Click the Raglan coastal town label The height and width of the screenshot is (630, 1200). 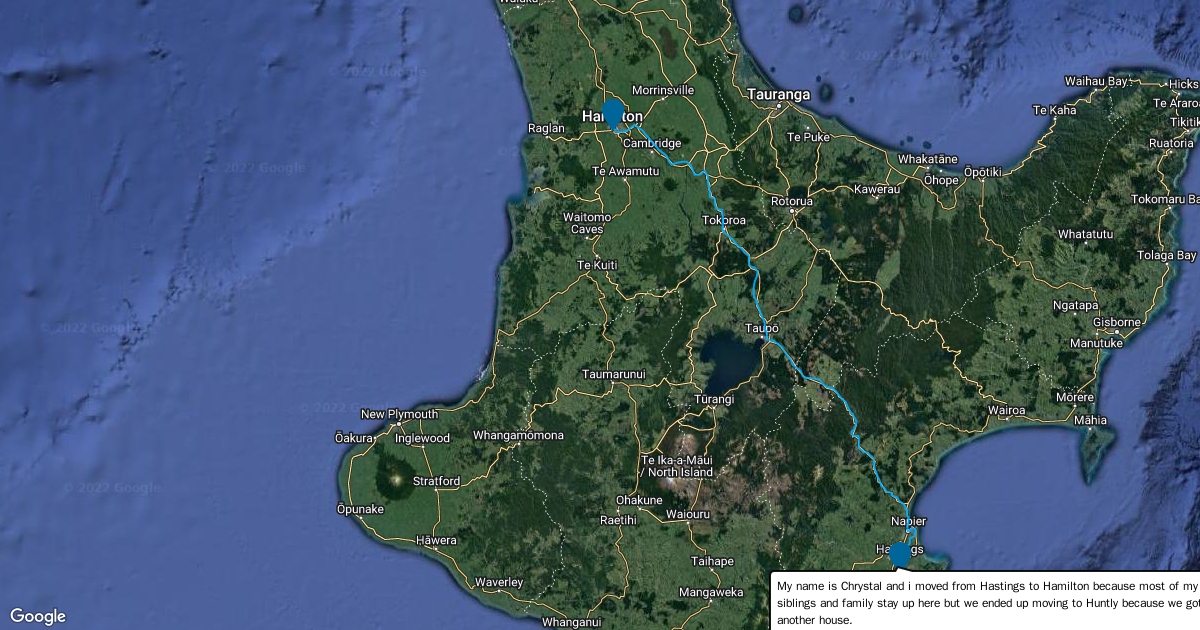(x=546, y=128)
